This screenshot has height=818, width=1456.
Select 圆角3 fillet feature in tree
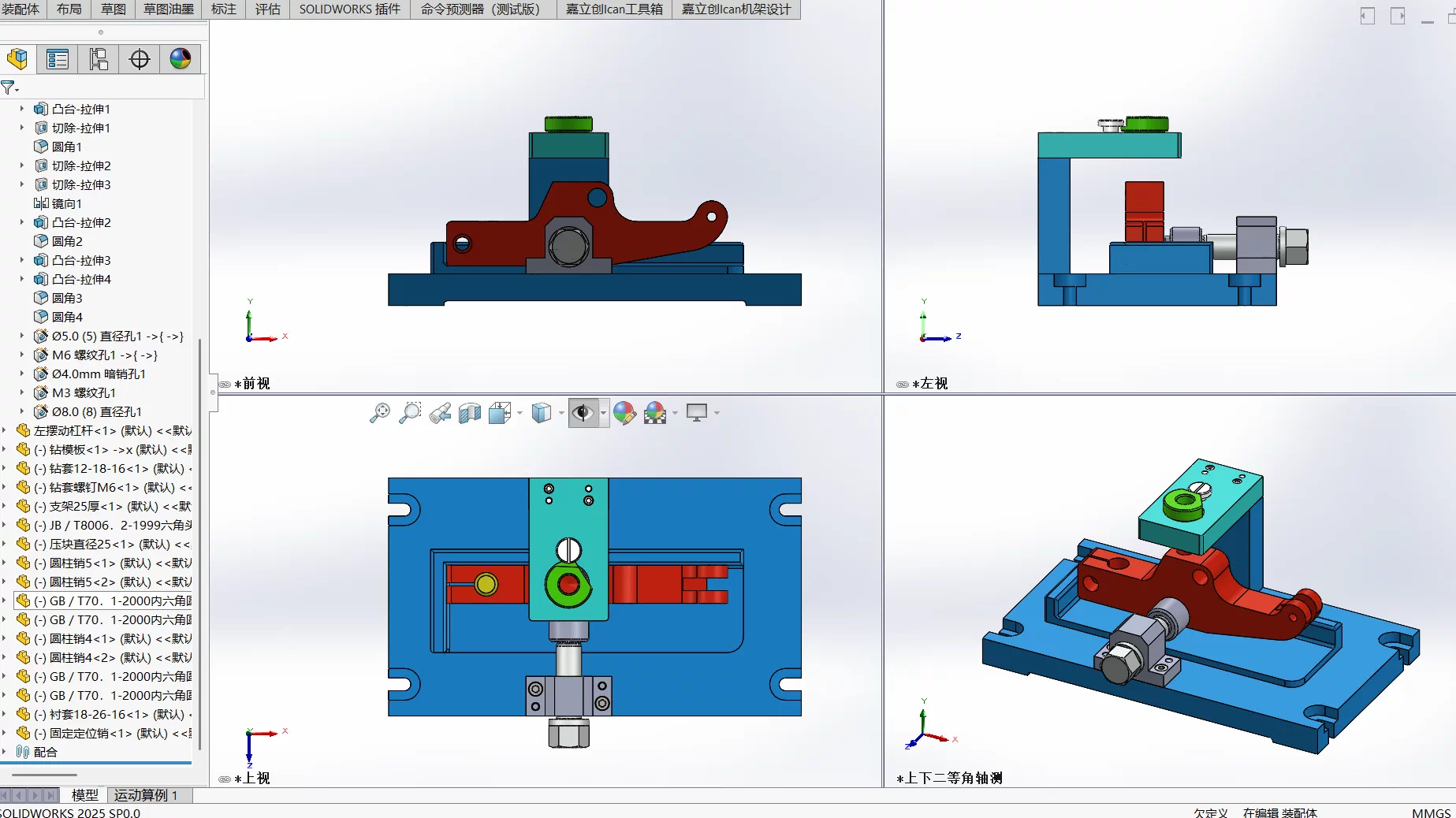coord(58,298)
